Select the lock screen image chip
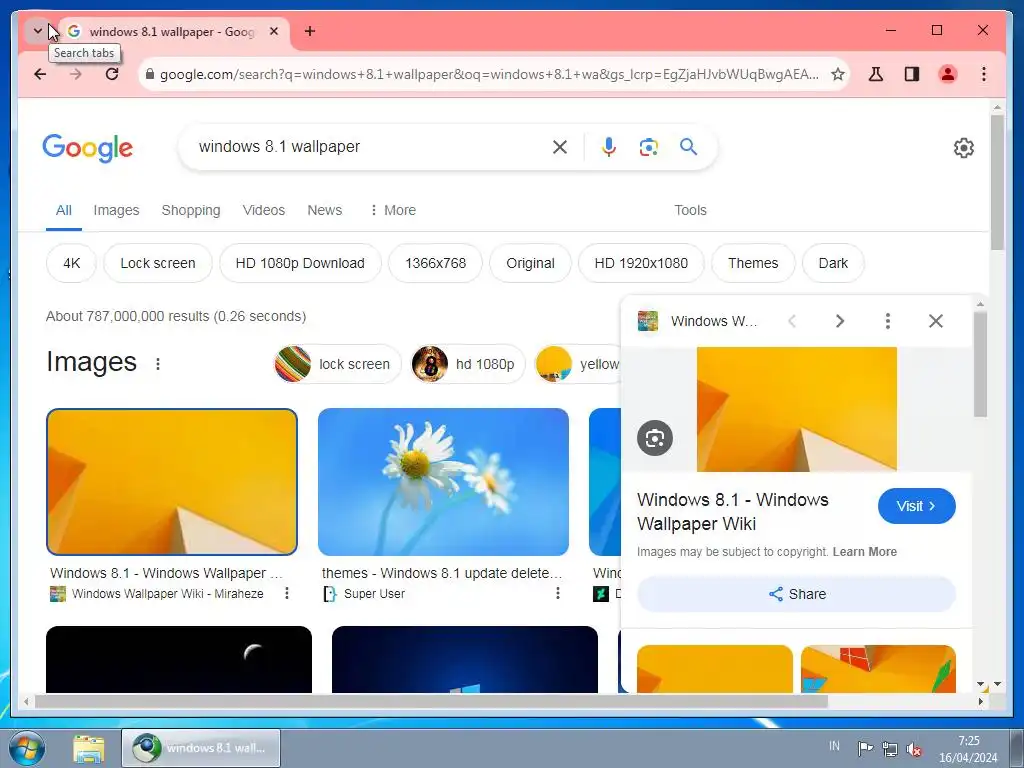The height and width of the screenshot is (768, 1024). 337,364
